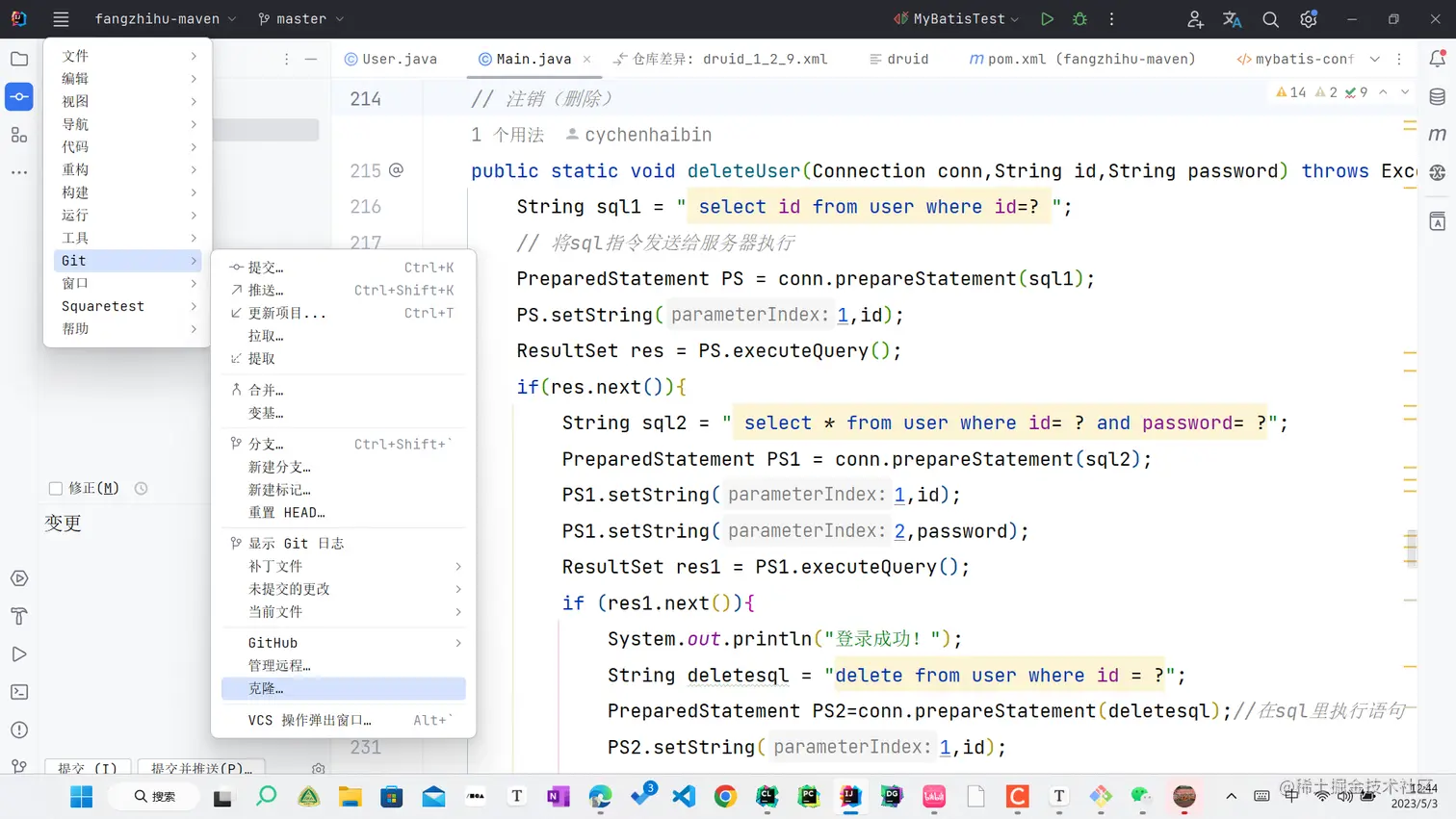Choose 克隆… from the Git menu
The height and width of the screenshot is (819, 1456).
point(344,688)
